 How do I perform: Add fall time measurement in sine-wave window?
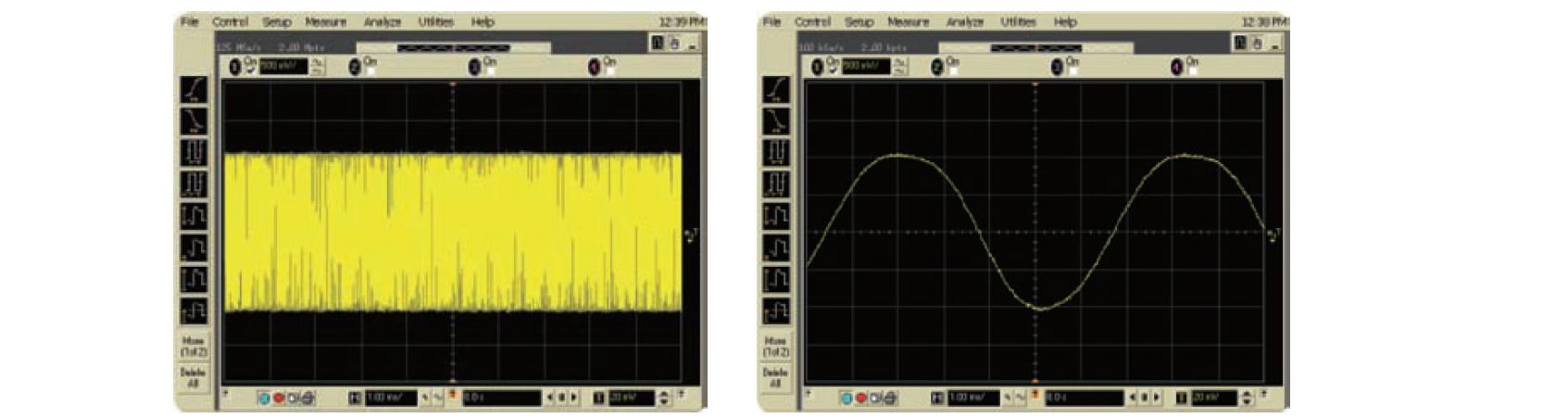click(x=776, y=121)
